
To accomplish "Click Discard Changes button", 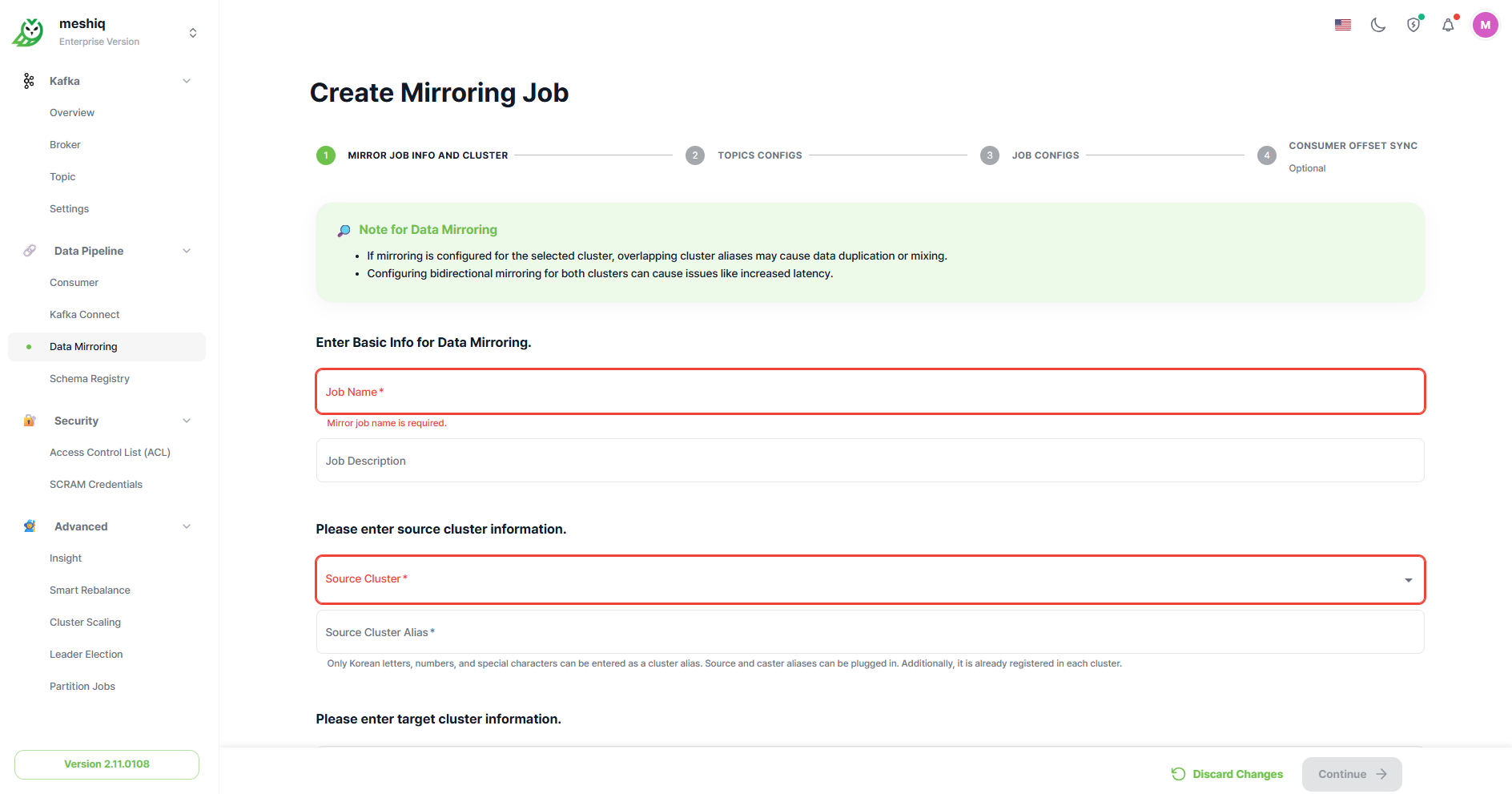I will pos(1227,774).
